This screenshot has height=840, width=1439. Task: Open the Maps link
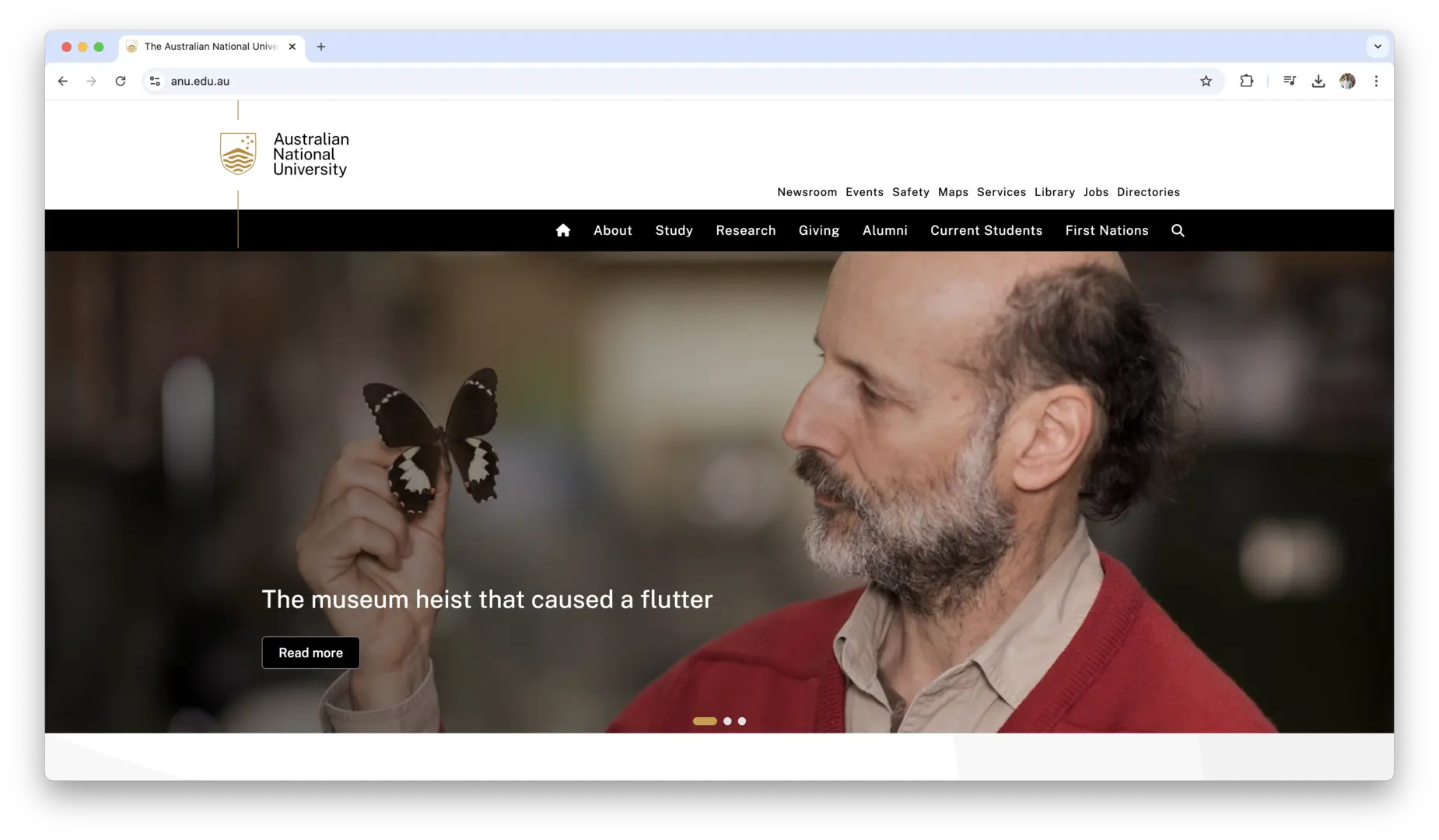[953, 192]
